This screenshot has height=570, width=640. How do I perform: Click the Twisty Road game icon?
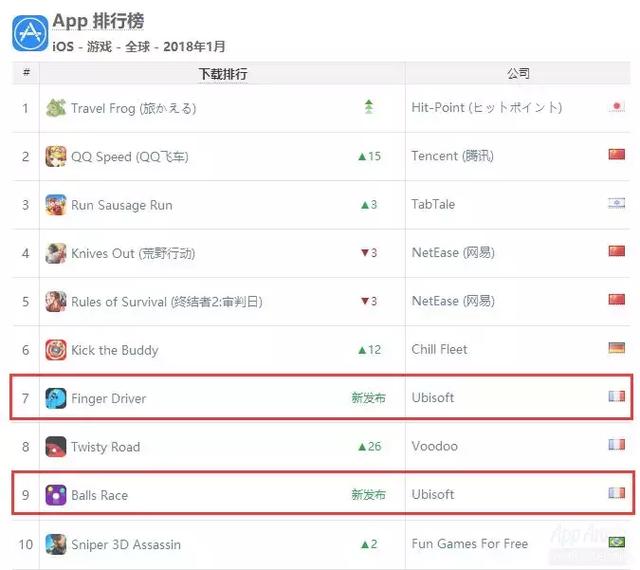coord(56,447)
